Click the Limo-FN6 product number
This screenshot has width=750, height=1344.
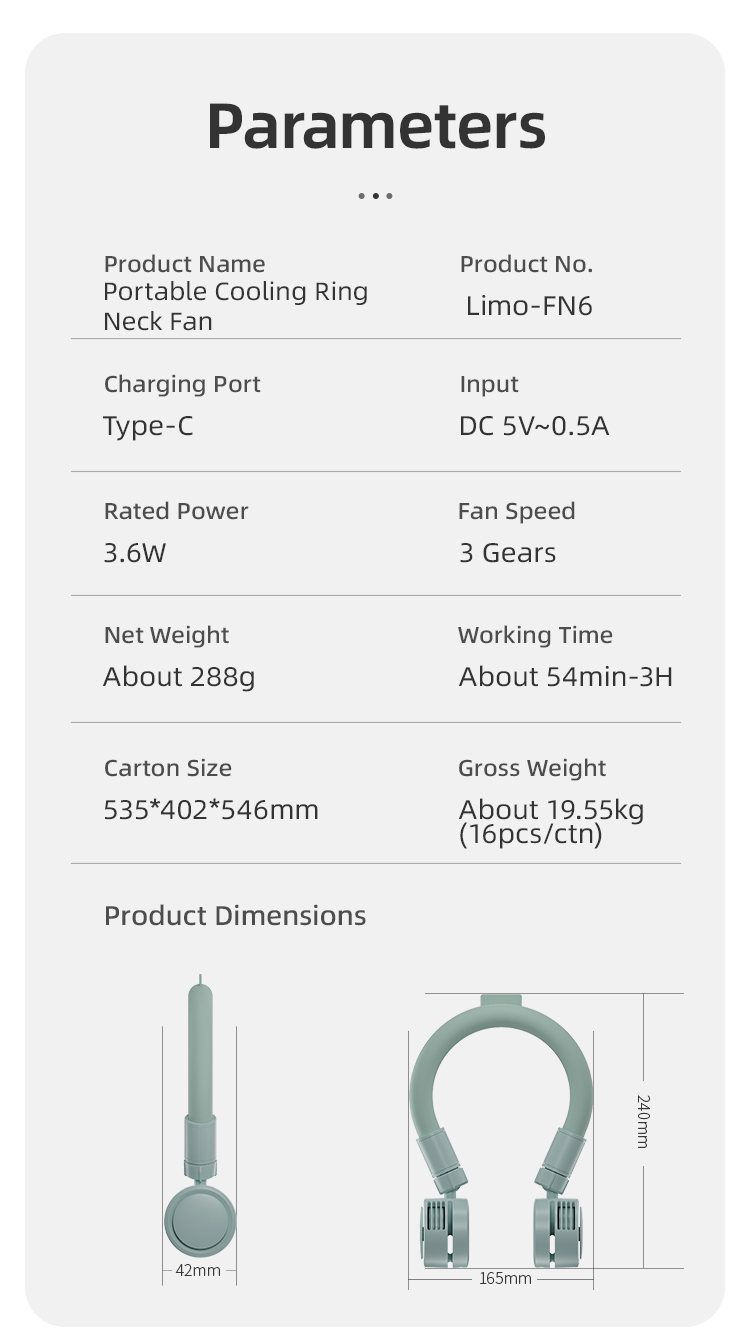(529, 306)
